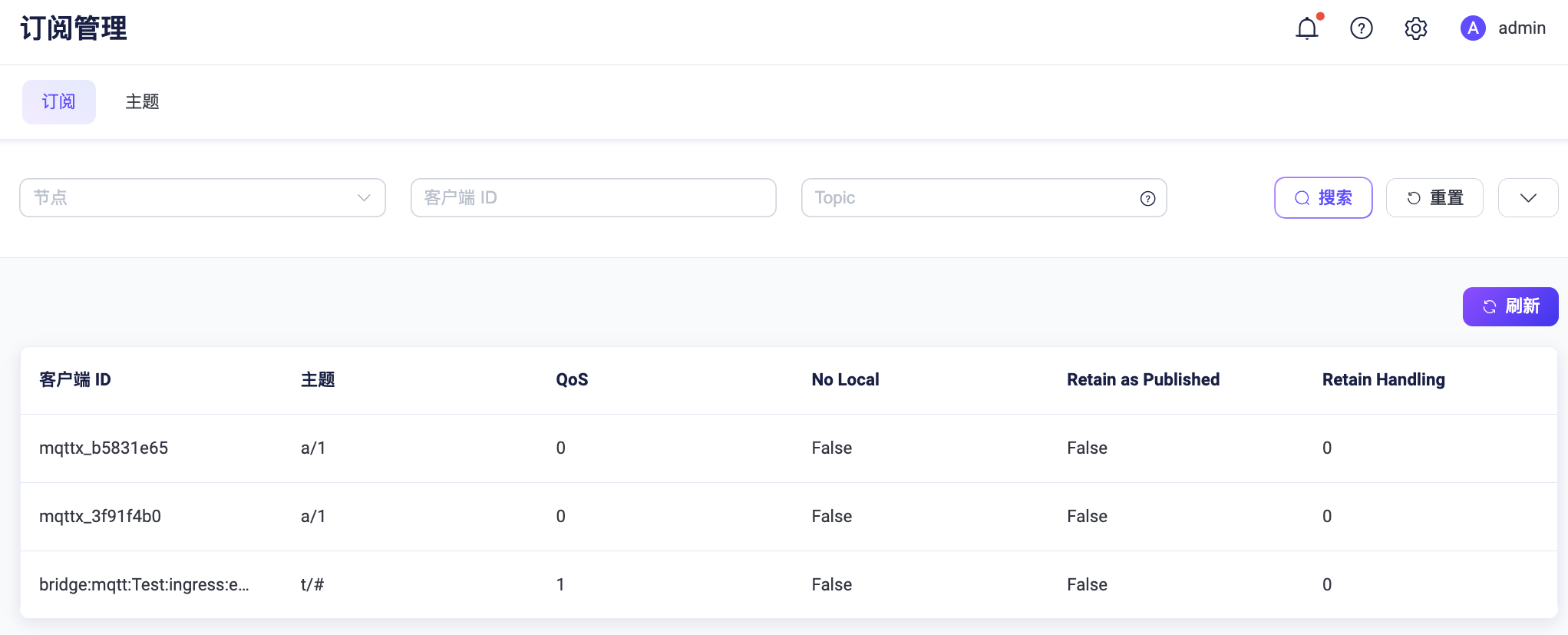
Task: Switch to the 订阅 tab
Action: [x=59, y=102]
